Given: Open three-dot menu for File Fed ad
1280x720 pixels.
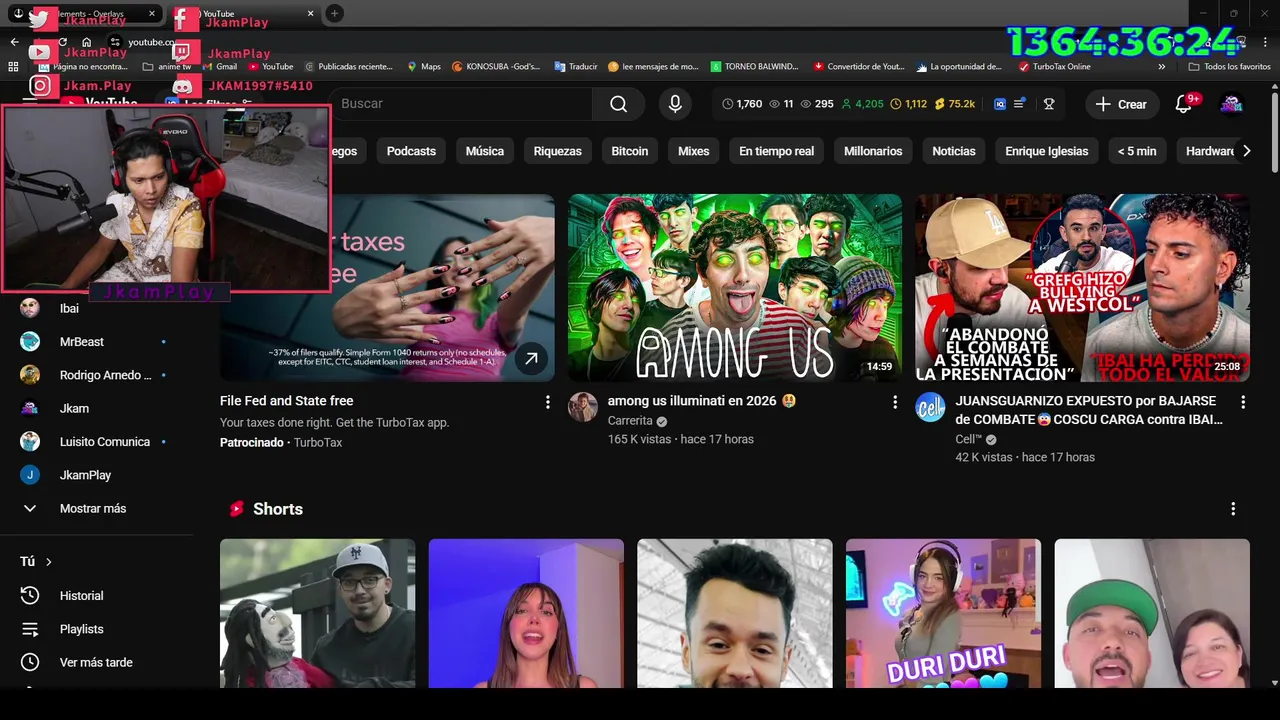Looking at the screenshot, I should [547, 402].
